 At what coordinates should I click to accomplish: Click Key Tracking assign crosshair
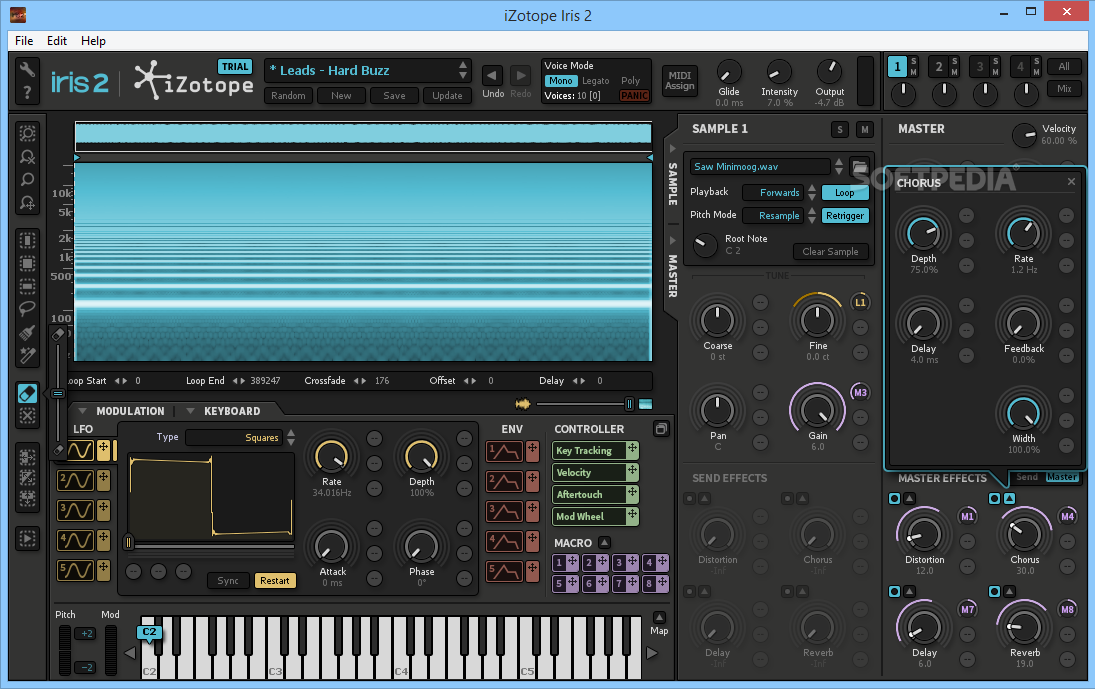[x=632, y=450]
